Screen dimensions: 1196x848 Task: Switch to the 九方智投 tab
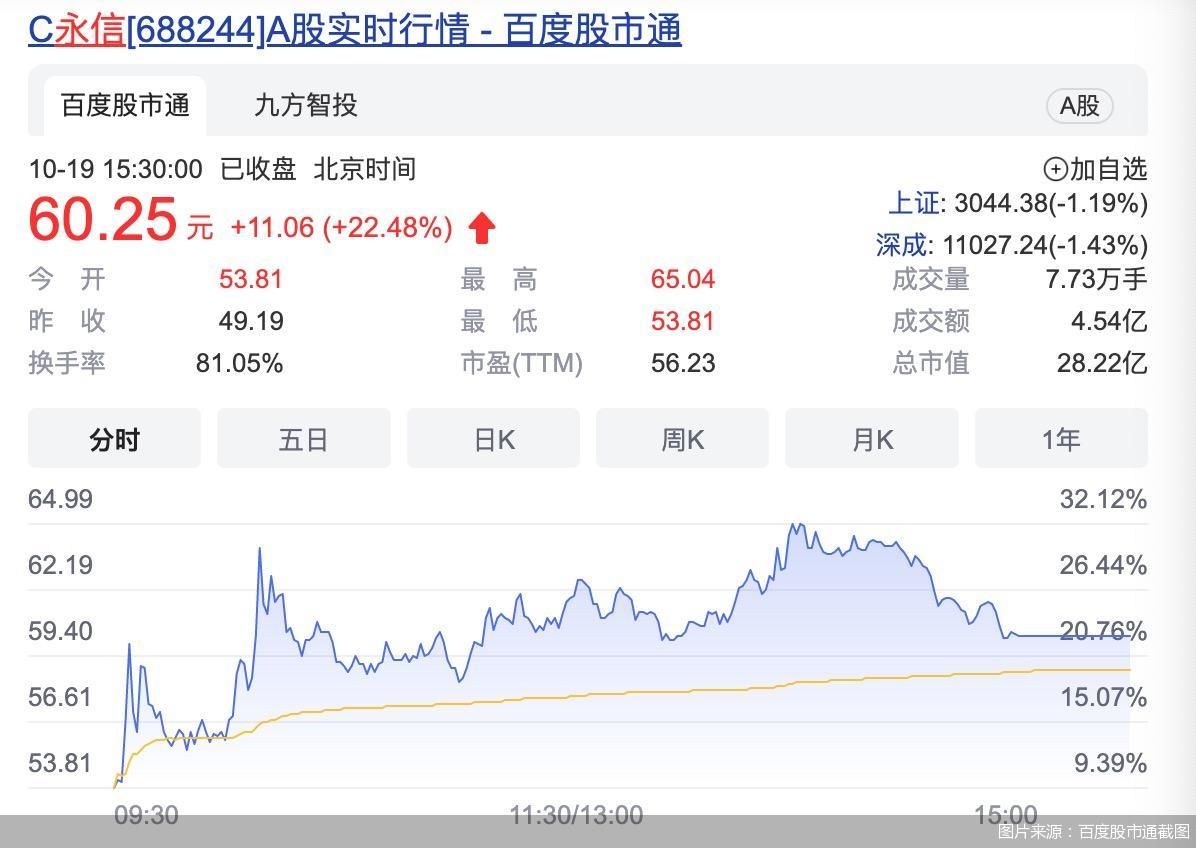(305, 106)
